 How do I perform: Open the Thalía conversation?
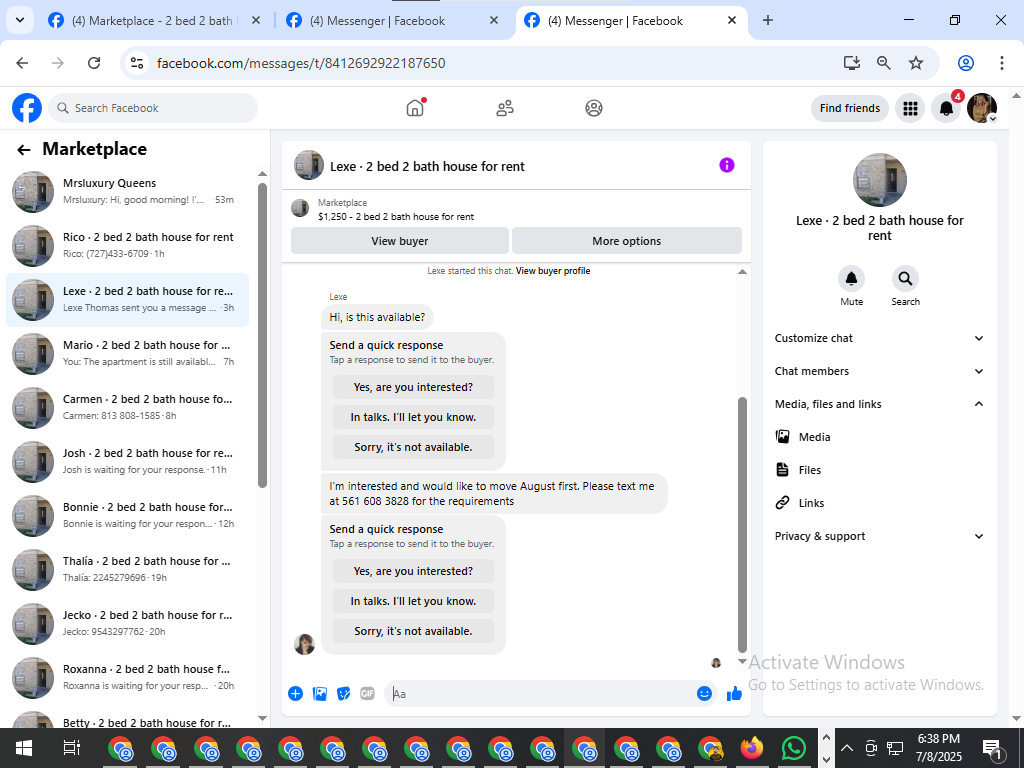127,569
